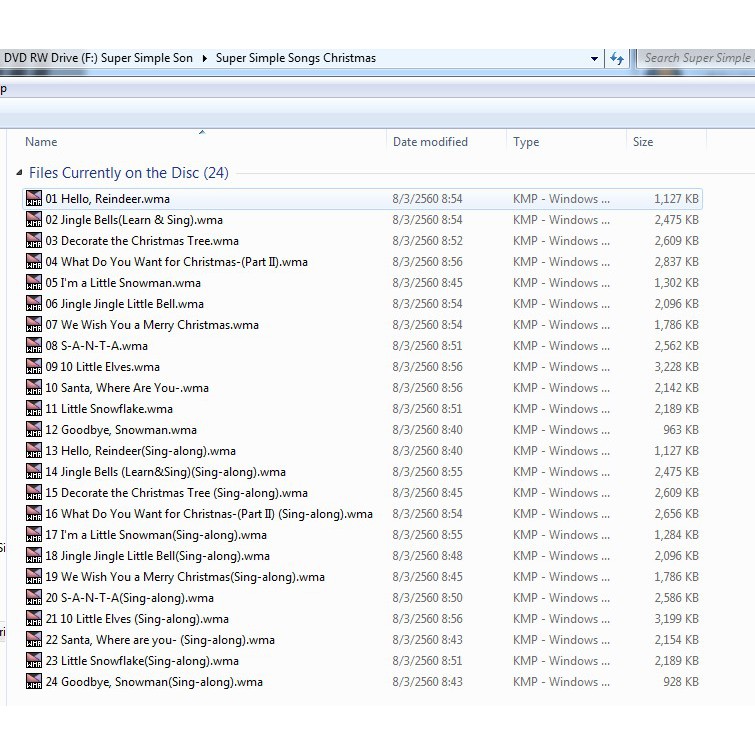Image resolution: width=755 pixels, height=755 pixels.
Task: Sort by the Date modified column
Action: [430, 142]
